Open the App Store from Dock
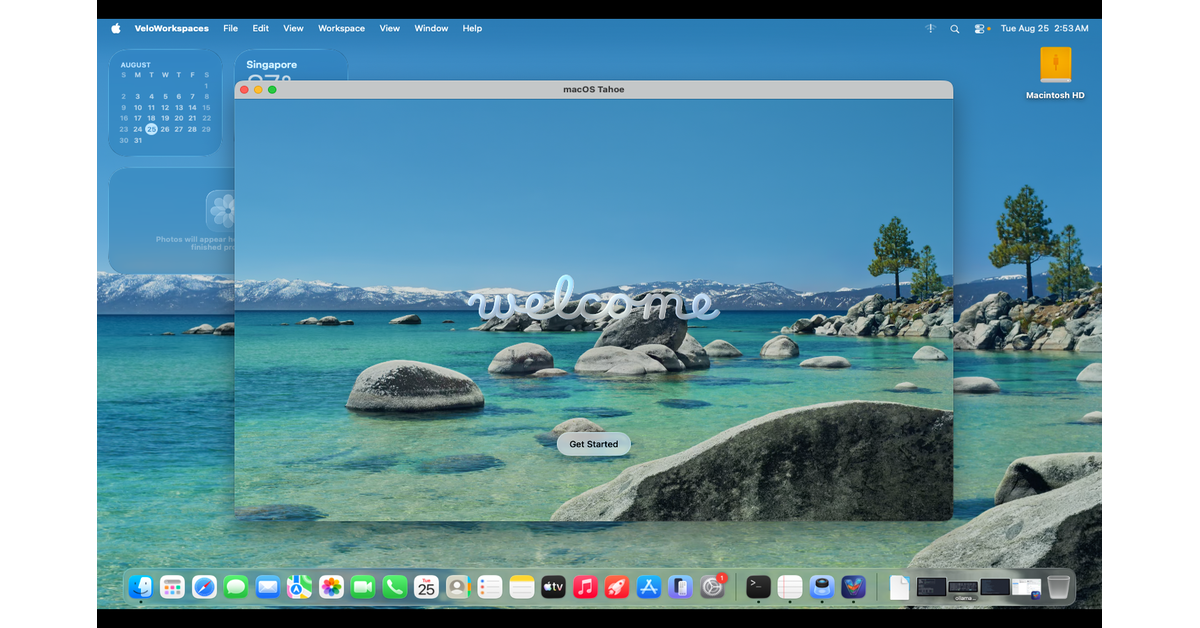The height and width of the screenshot is (628, 1200). pyautogui.click(x=649, y=587)
